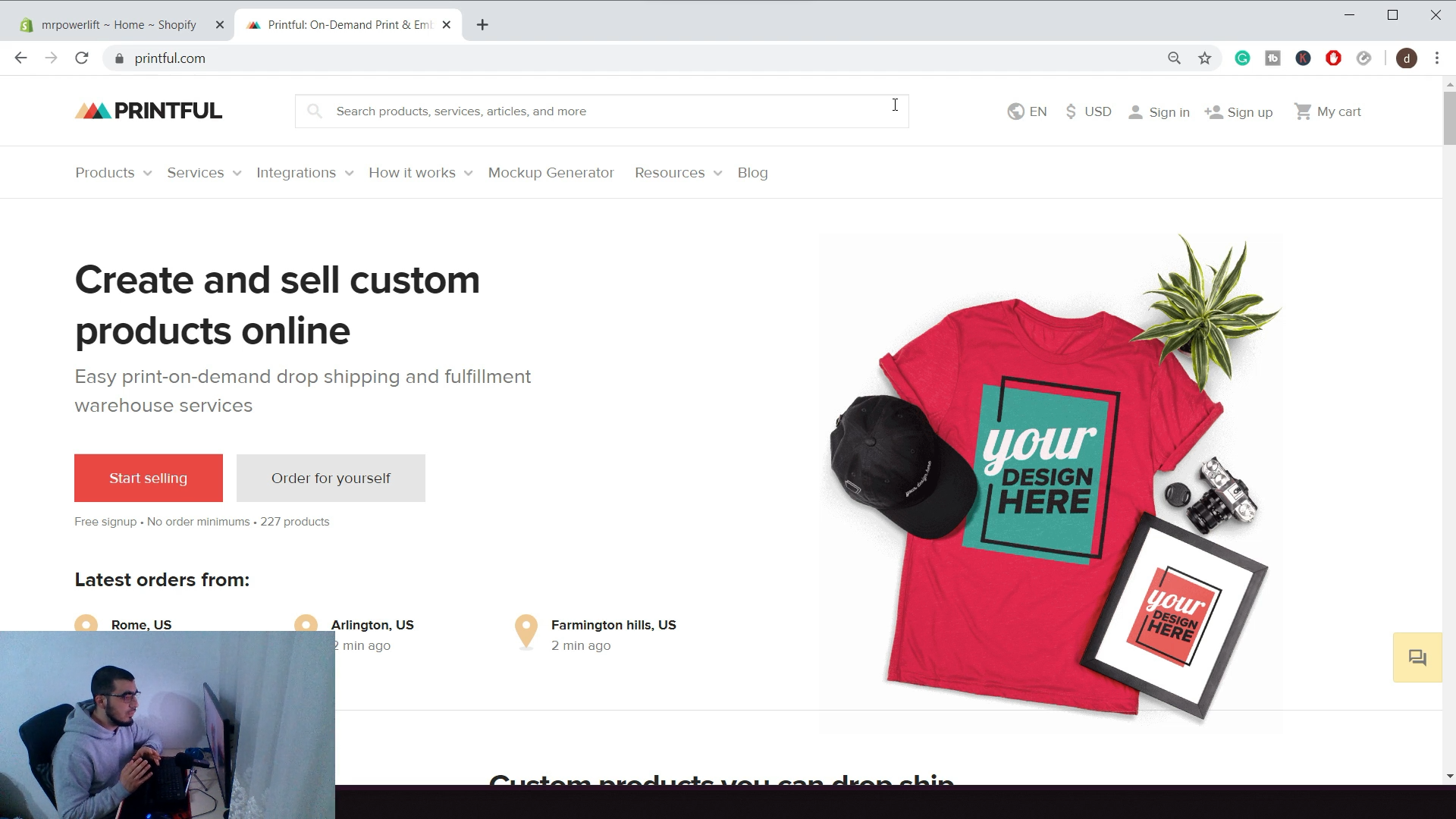Expand the Products dropdown menu
Viewport: 1456px width, 819px height.
pos(112,172)
